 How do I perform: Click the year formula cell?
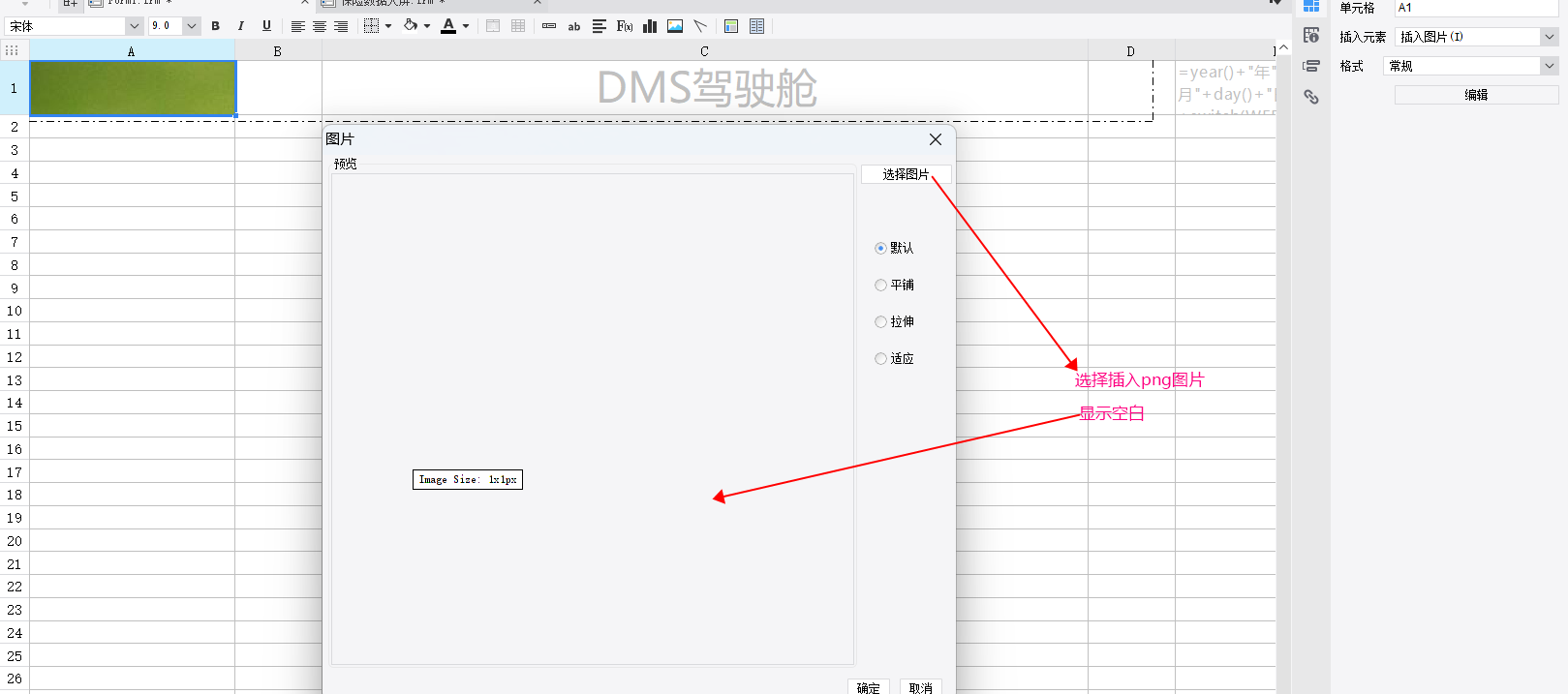pos(1226,88)
